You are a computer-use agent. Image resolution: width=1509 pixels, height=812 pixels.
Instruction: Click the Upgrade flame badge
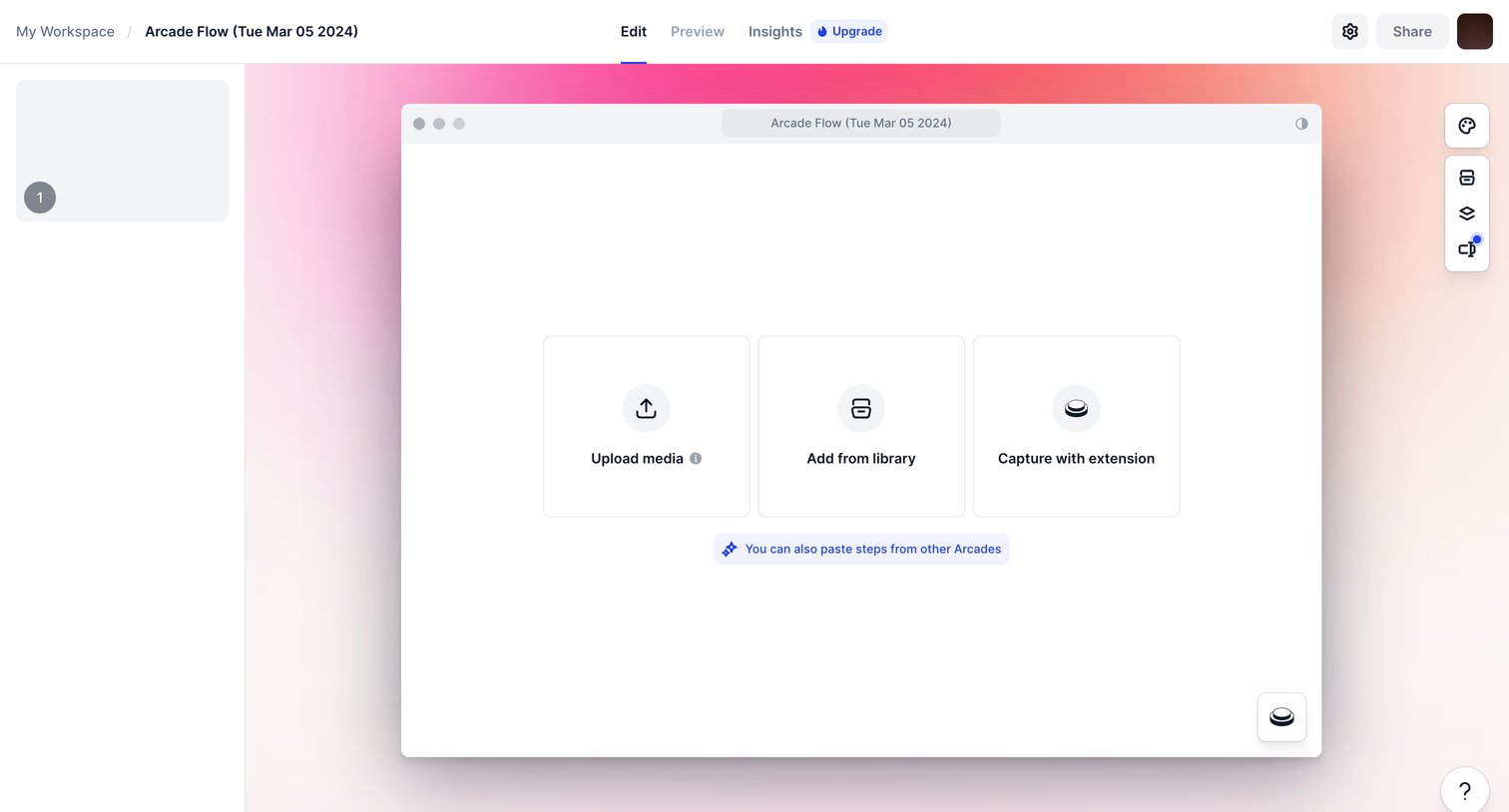849,32
